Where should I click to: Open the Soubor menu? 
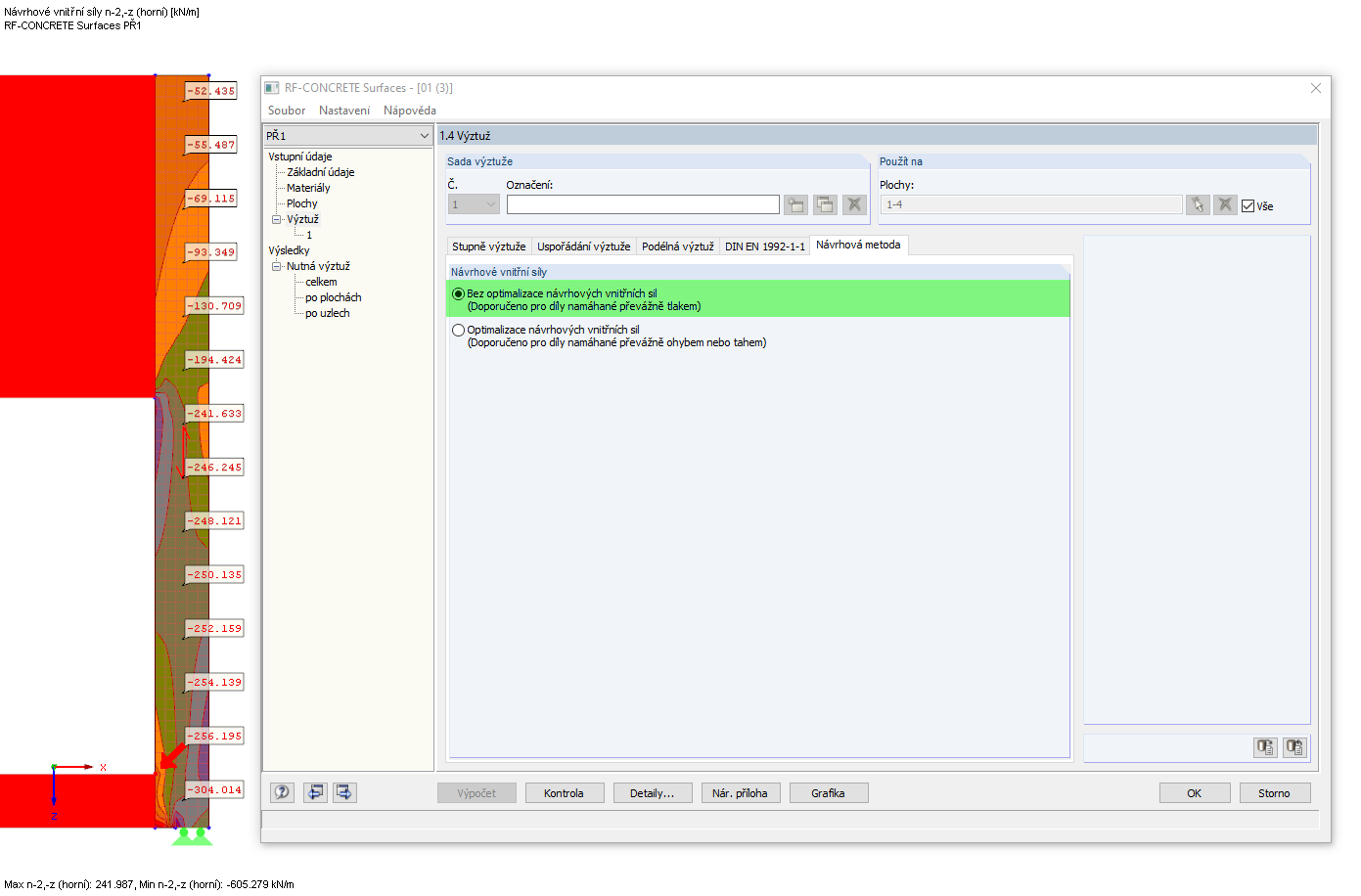coord(287,111)
